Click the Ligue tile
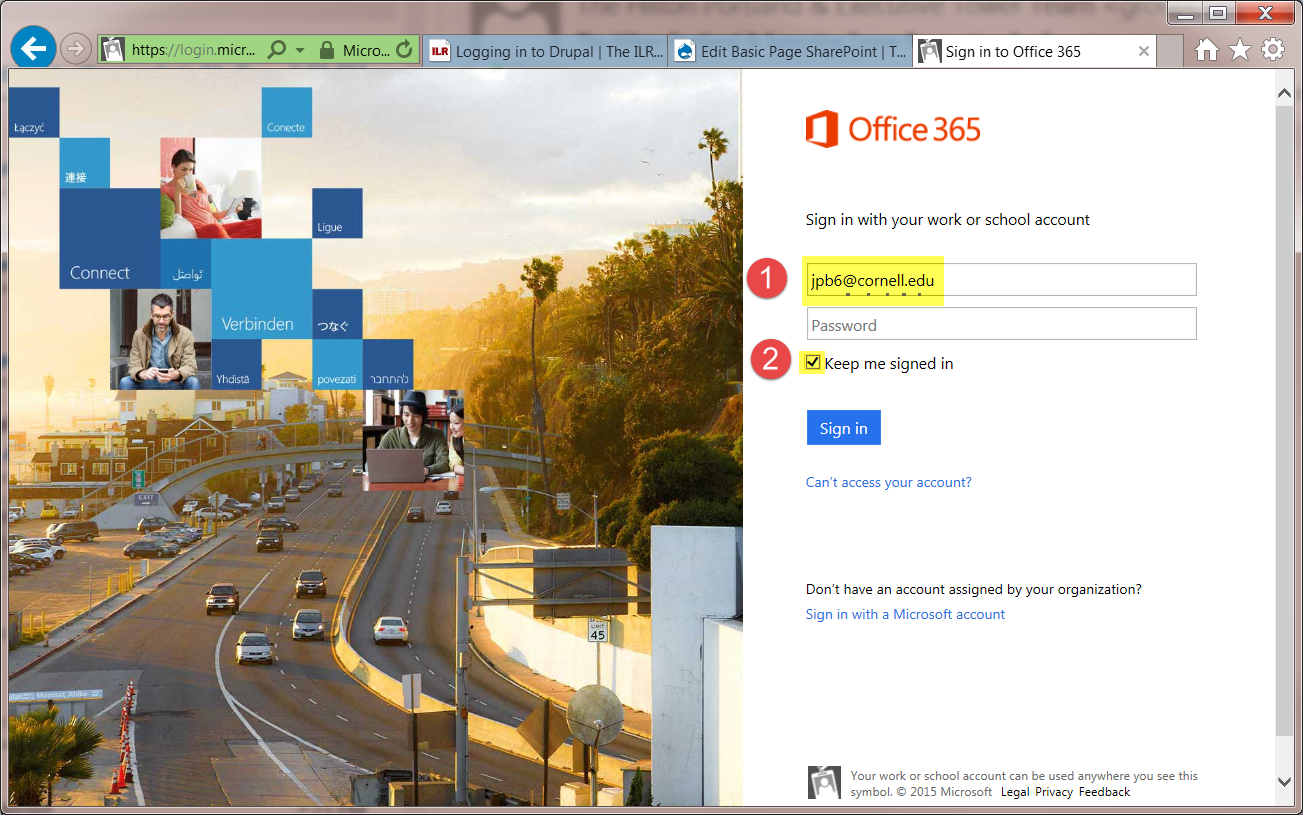The height and width of the screenshot is (815, 1303). point(337,213)
